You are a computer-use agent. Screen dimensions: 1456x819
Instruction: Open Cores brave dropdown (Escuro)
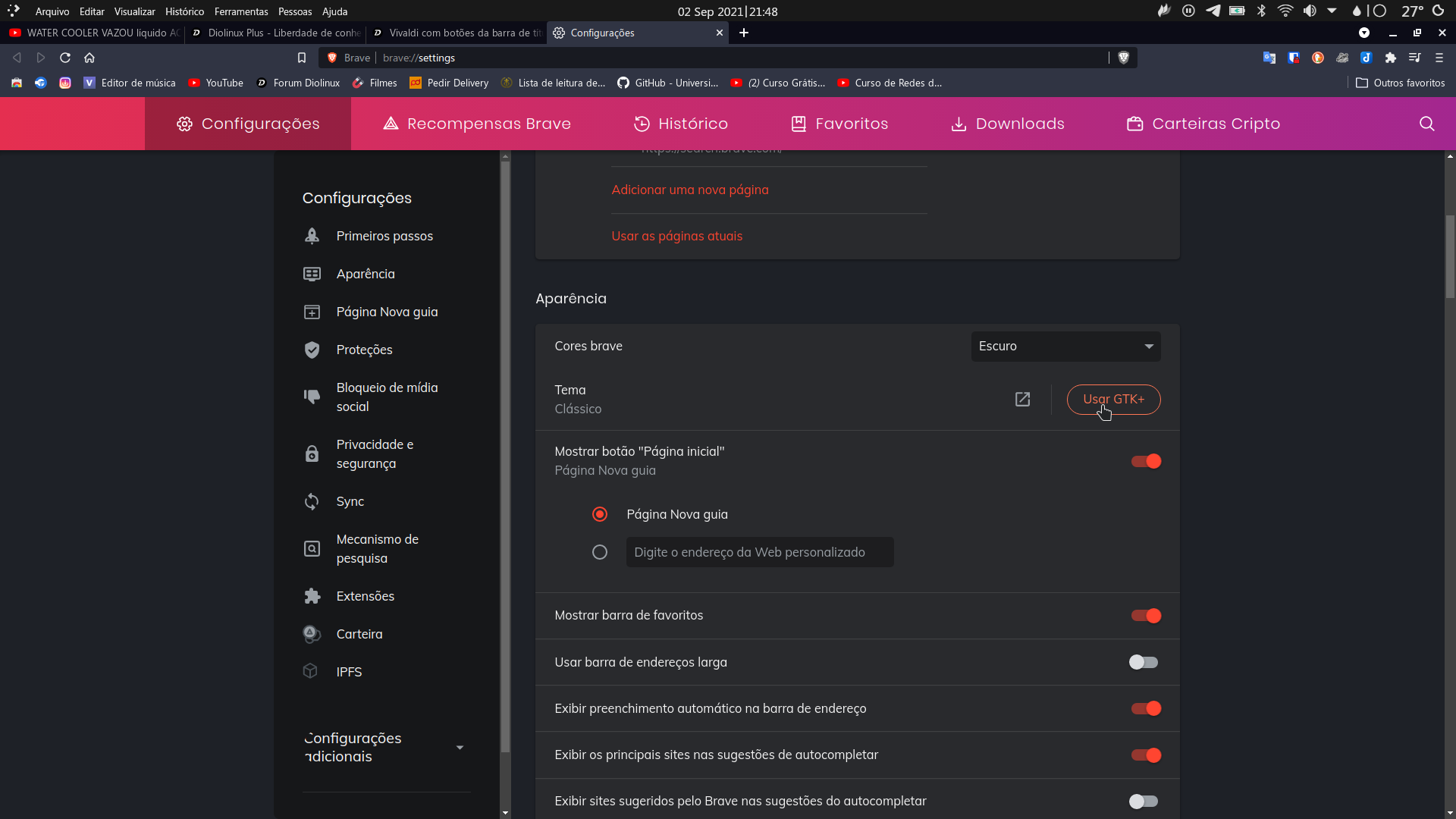point(1065,347)
